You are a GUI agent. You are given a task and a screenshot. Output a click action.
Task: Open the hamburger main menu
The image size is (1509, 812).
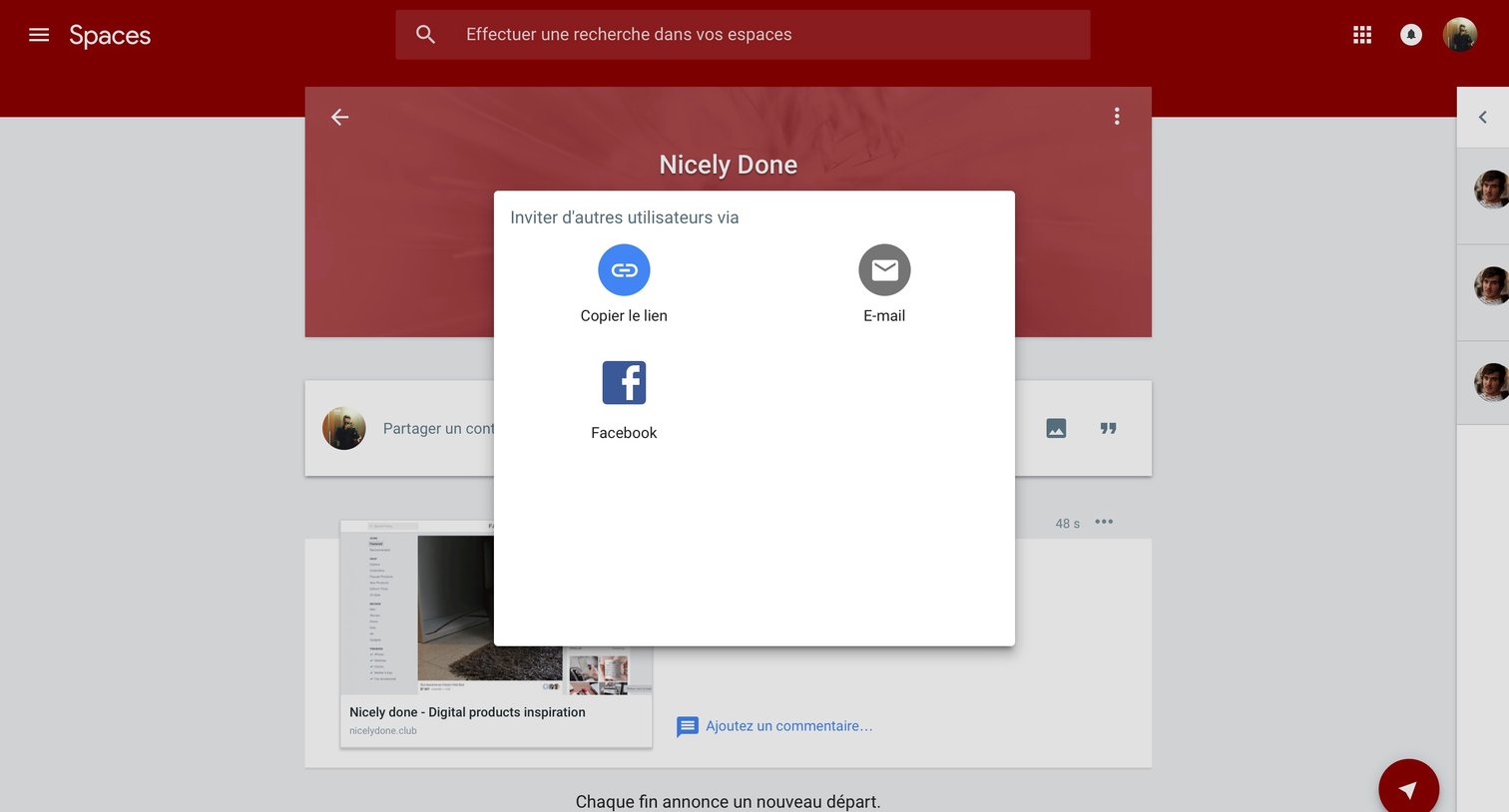coord(39,35)
